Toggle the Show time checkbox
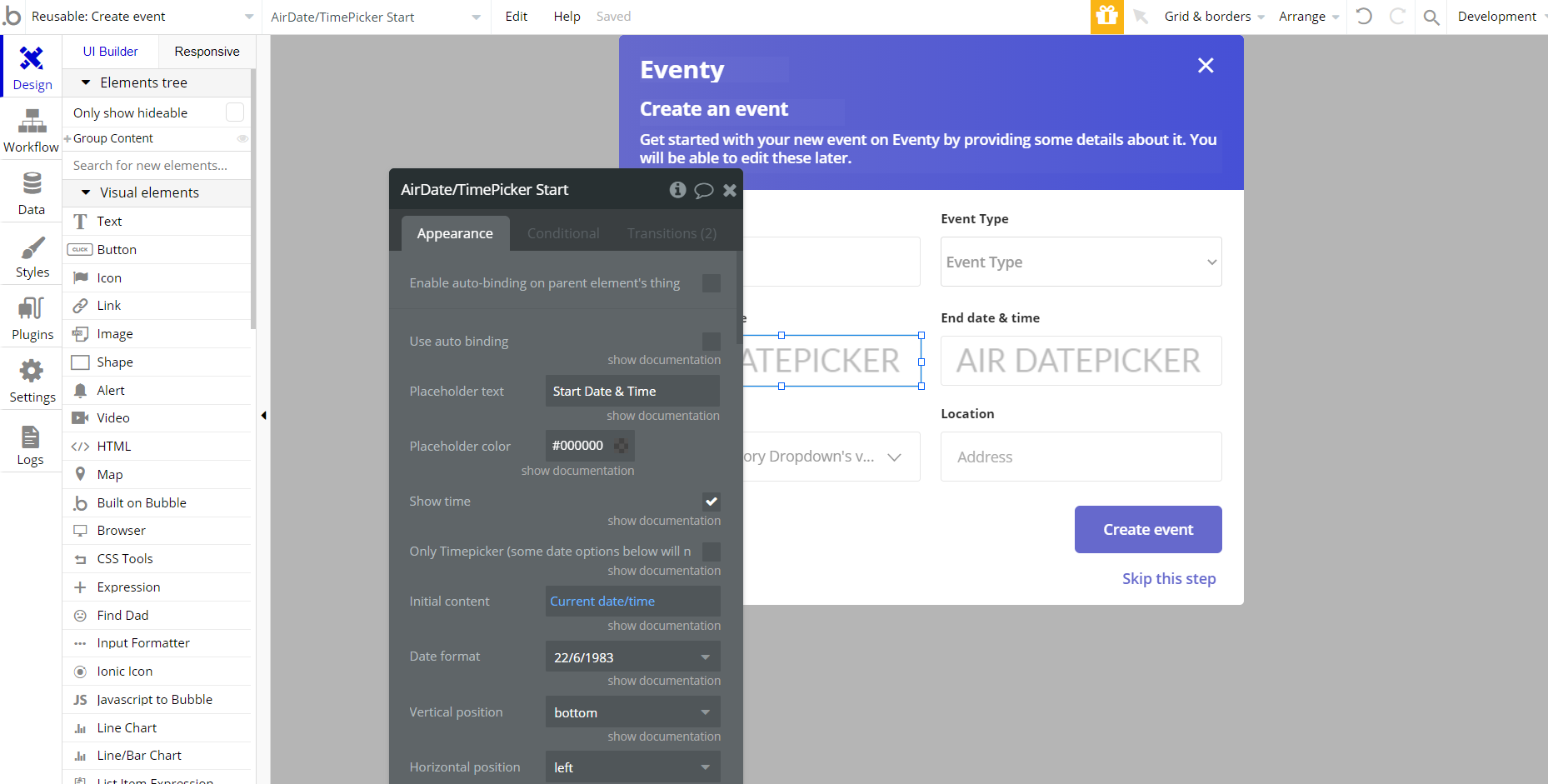Viewport: 1548px width, 784px height. pos(711,502)
